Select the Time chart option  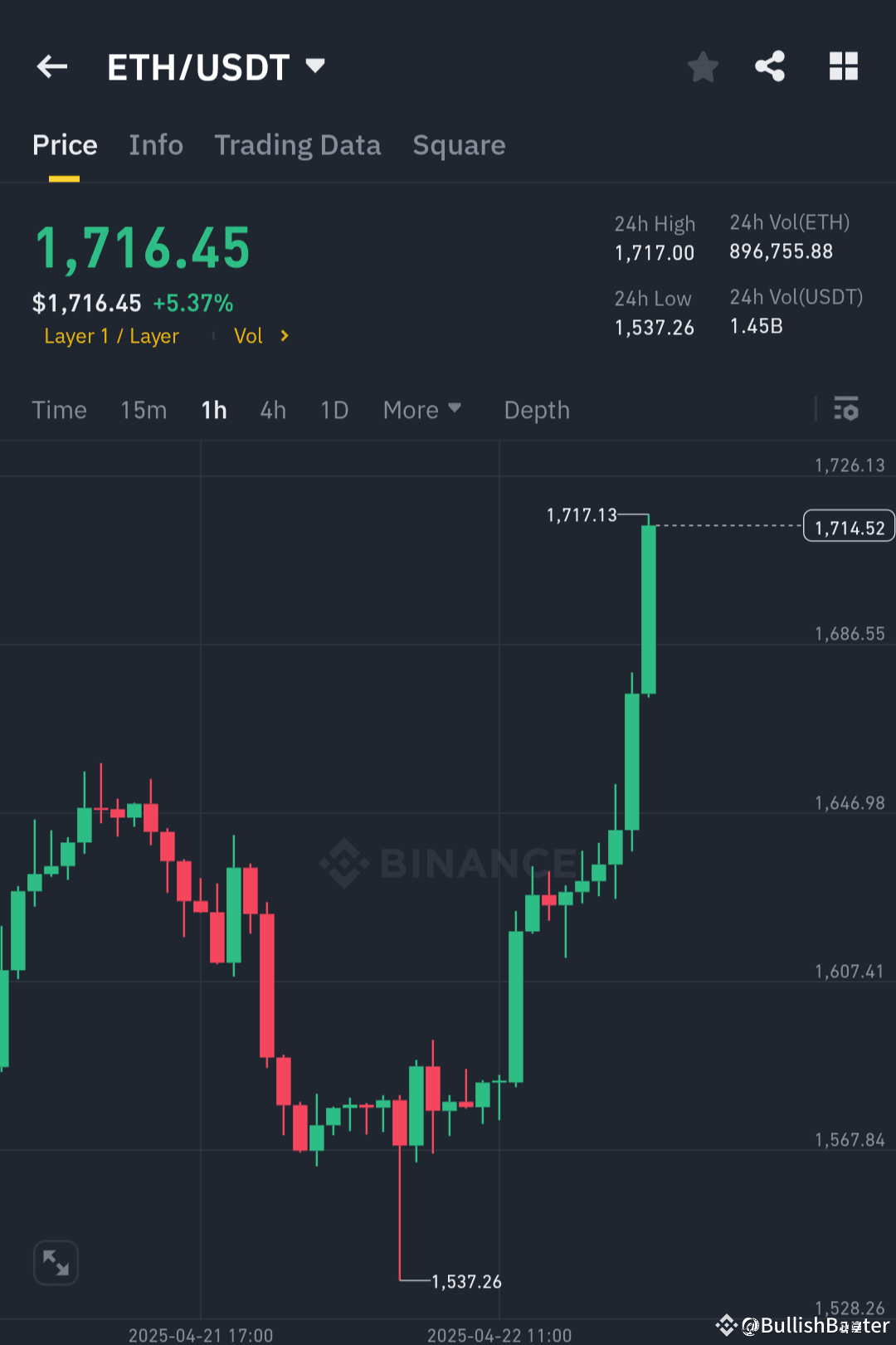[x=59, y=409]
